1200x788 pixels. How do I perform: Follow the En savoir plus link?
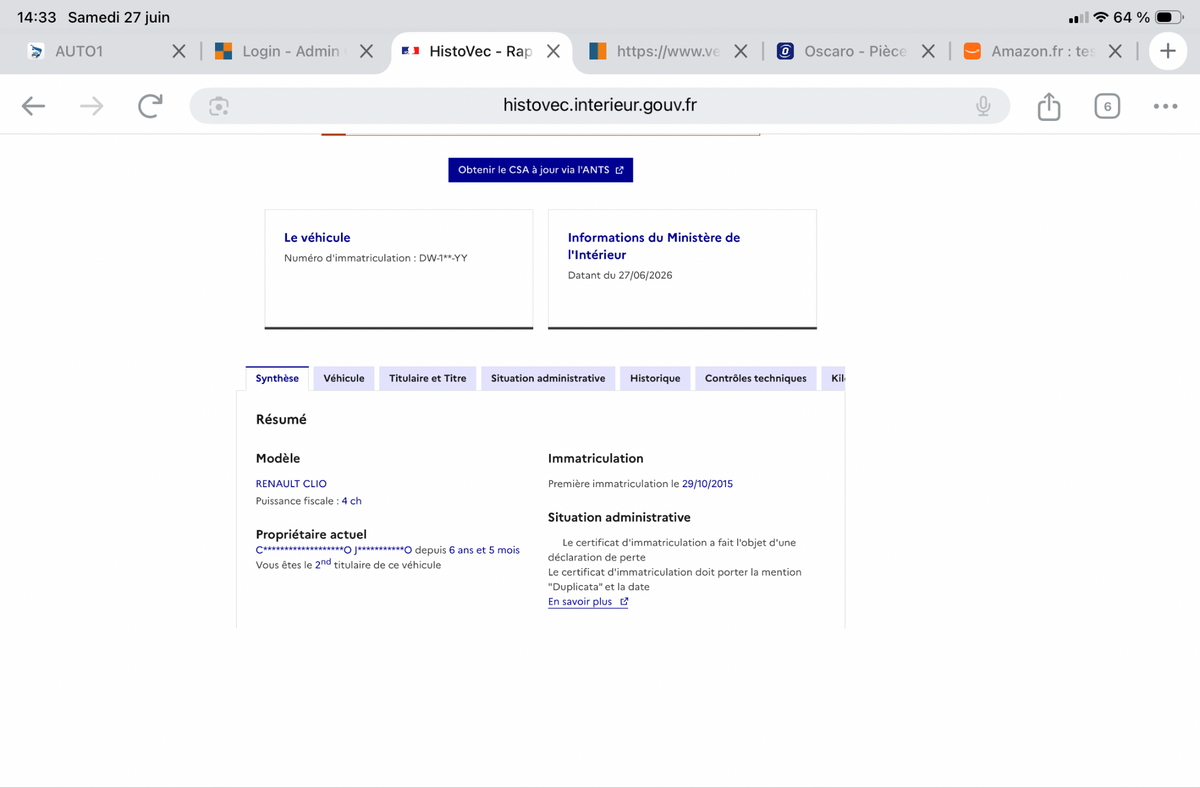pyautogui.click(x=588, y=602)
